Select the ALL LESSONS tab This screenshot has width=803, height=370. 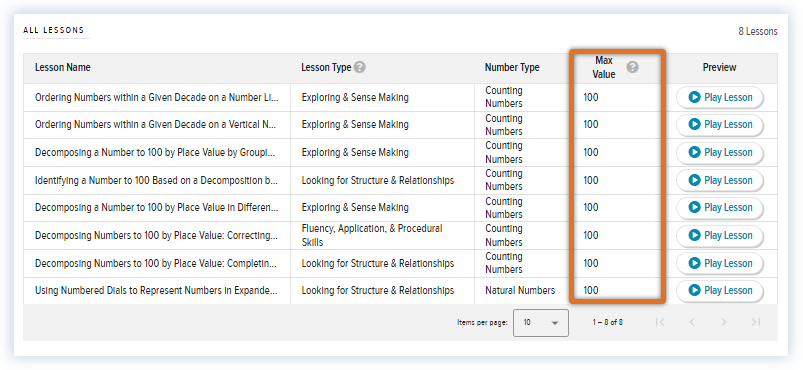(x=53, y=30)
